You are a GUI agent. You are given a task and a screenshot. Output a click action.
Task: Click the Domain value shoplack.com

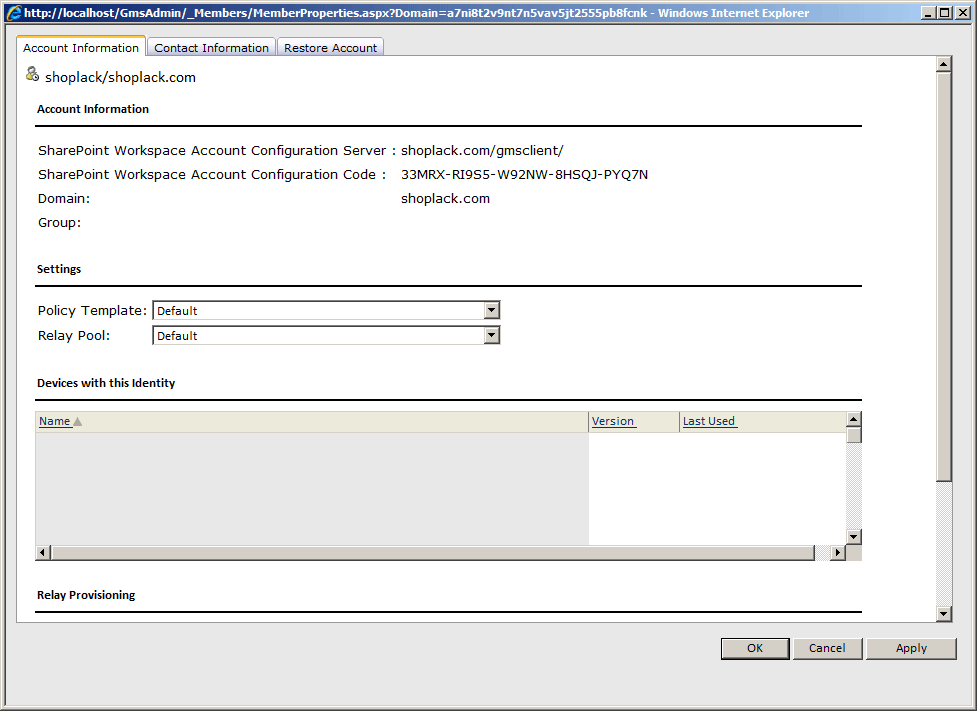pos(446,199)
